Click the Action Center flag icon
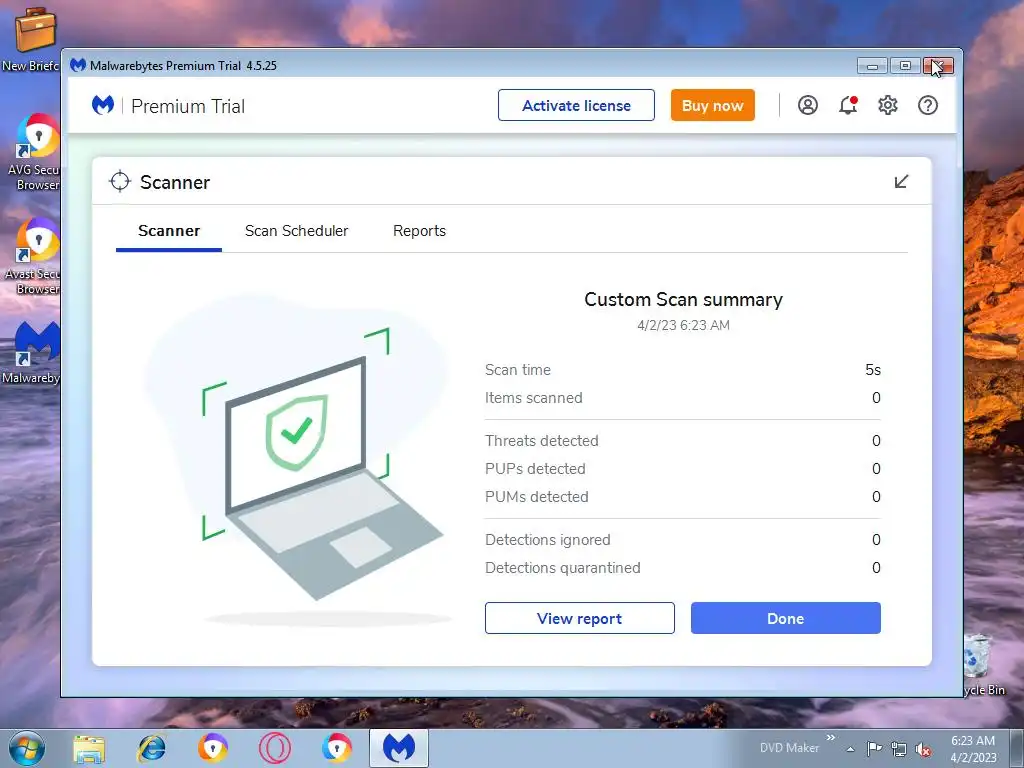The height and width of the screenshot is (768, 1024). [874, 749]
